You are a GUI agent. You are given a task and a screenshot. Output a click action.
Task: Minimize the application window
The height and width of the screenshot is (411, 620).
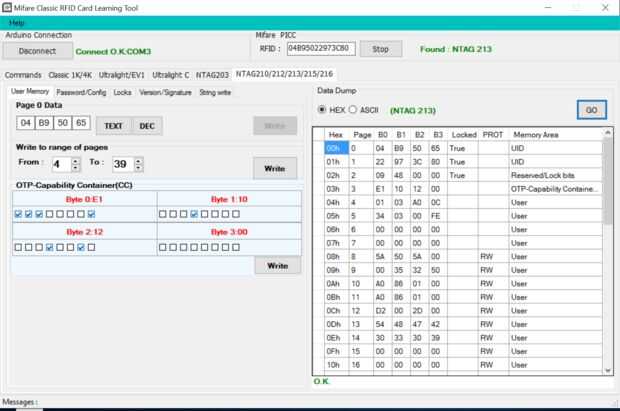(x=548, y=8)
